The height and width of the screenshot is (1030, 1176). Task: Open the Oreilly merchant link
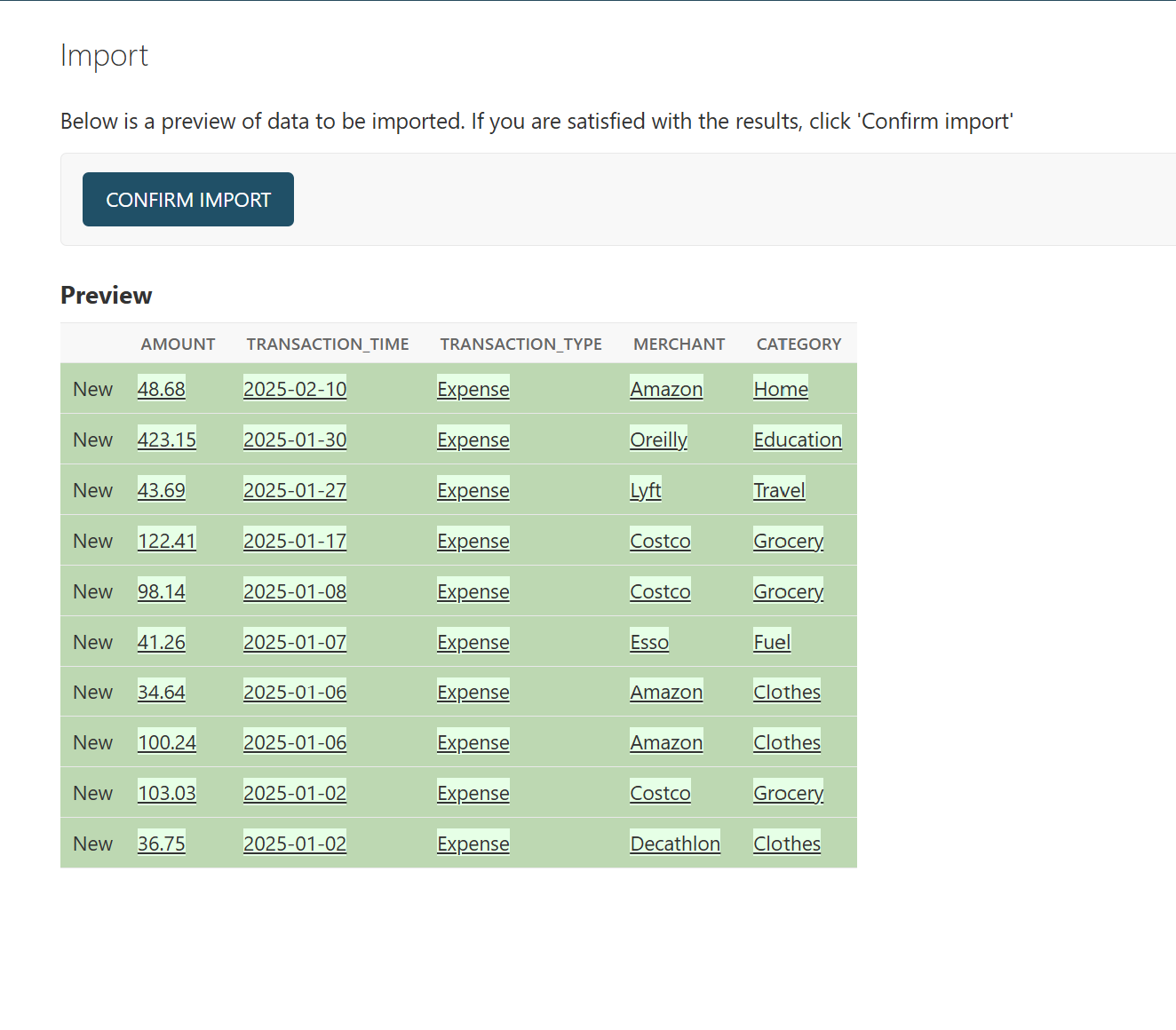pyautogui.click(x=658, y=440)
